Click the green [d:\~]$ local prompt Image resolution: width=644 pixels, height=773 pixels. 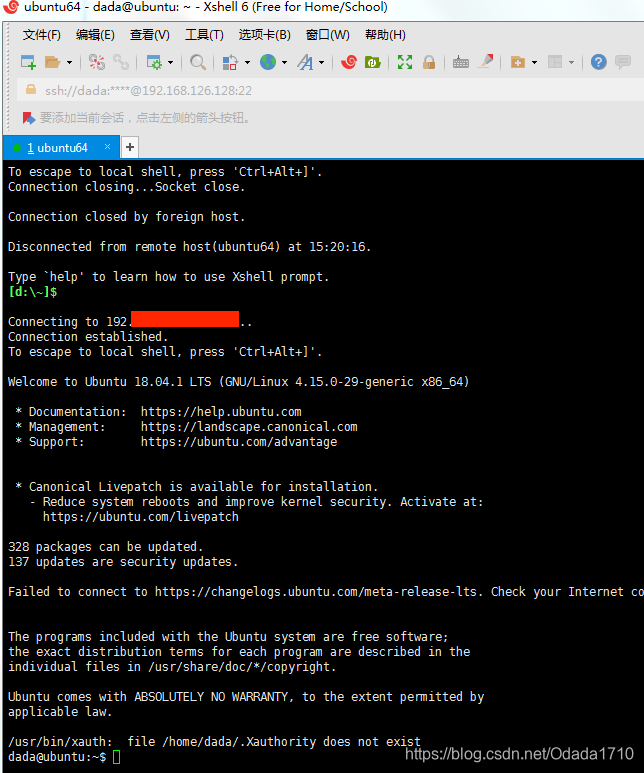[33, 292]
